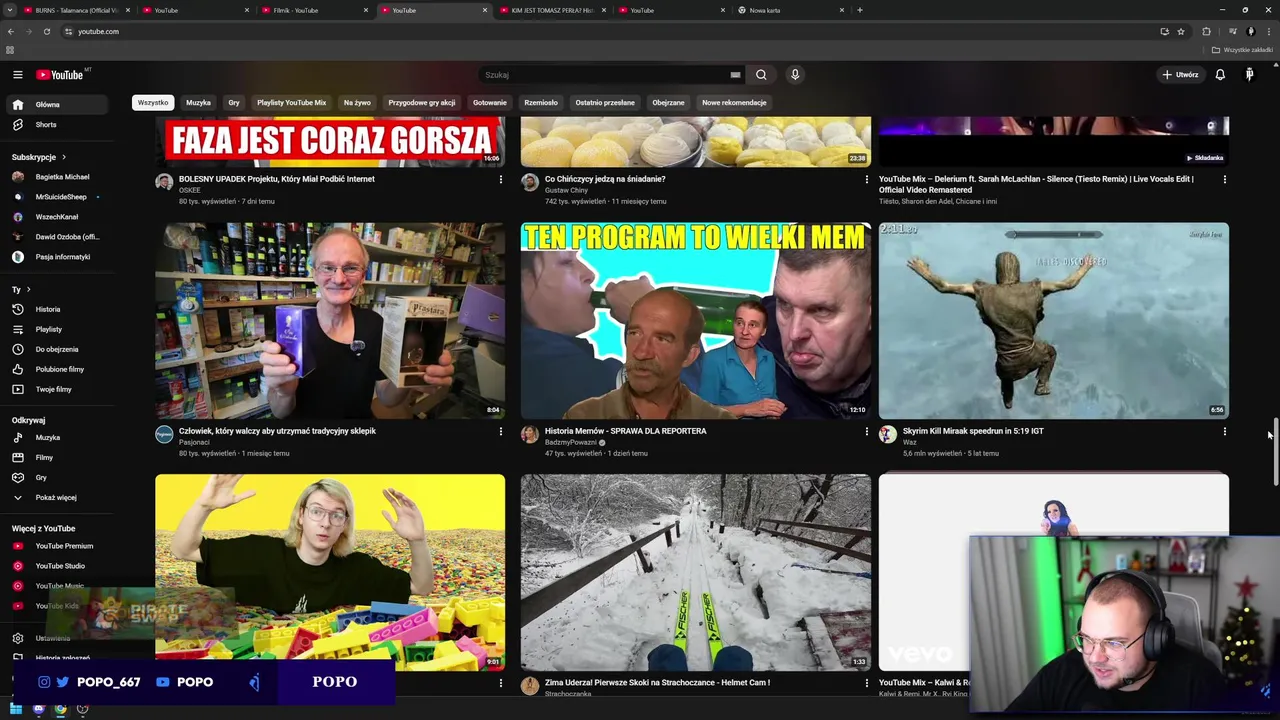This screenshot has width=1280, height=720.
Task: Select the Na żywo filter chip
Action: (357, 102)
